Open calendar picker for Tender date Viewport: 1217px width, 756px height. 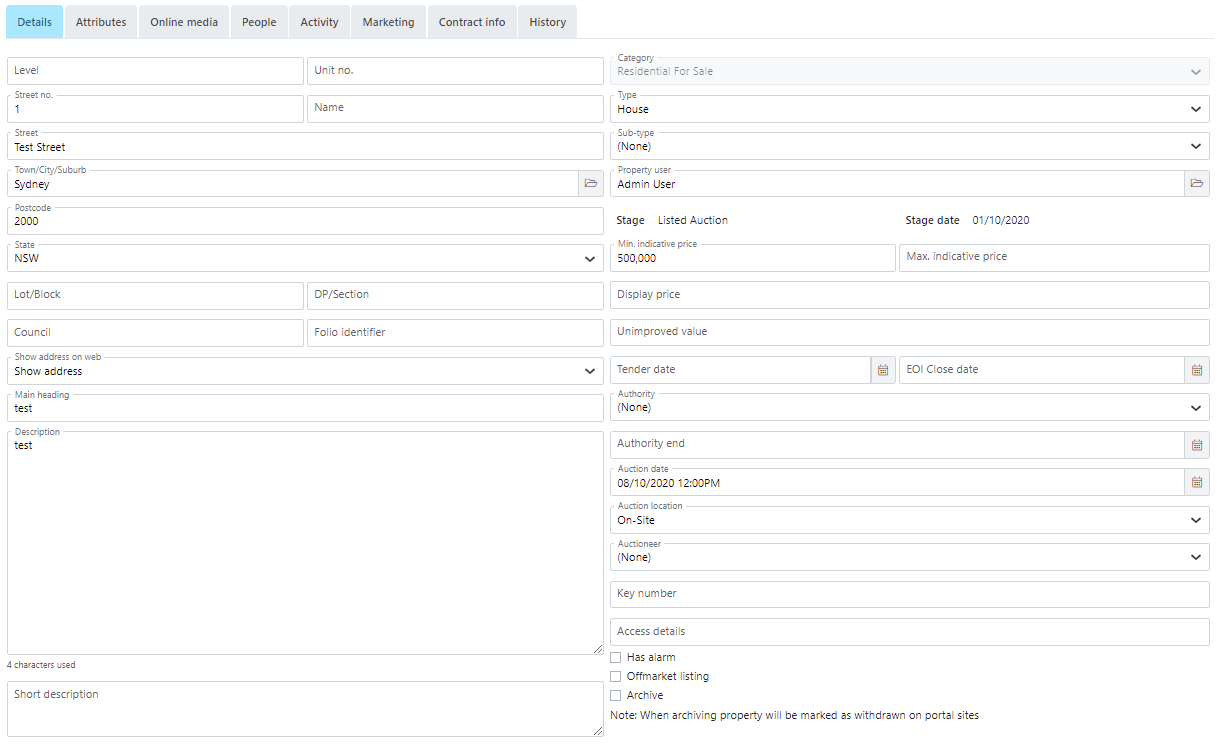coord(883,370)
